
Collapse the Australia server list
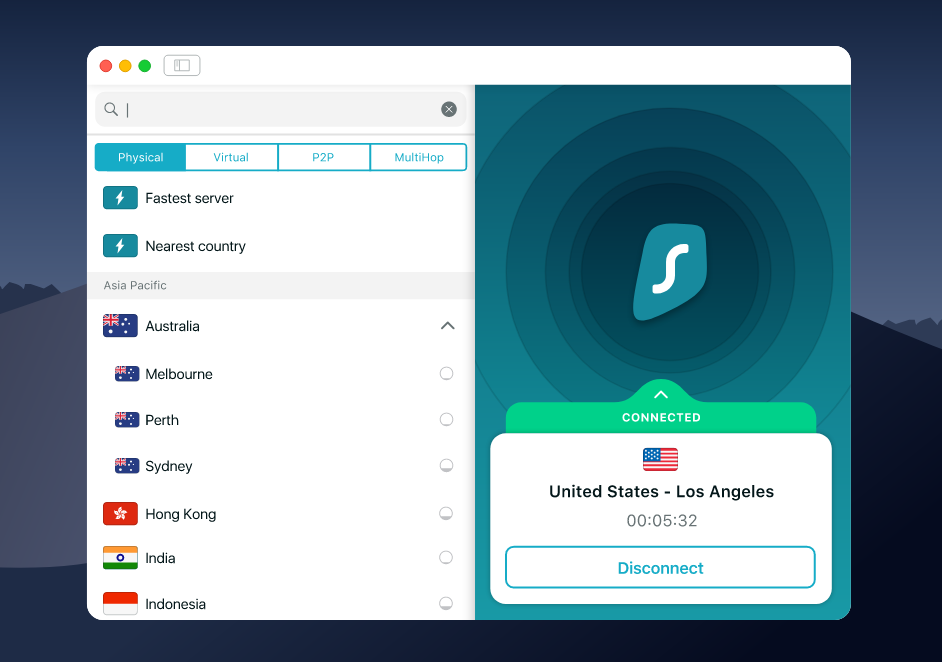pyautogui.click(x=448, y=326)
